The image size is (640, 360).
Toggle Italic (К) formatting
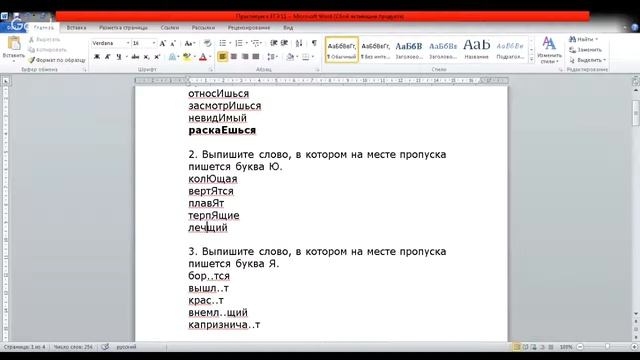click(107, 57)
